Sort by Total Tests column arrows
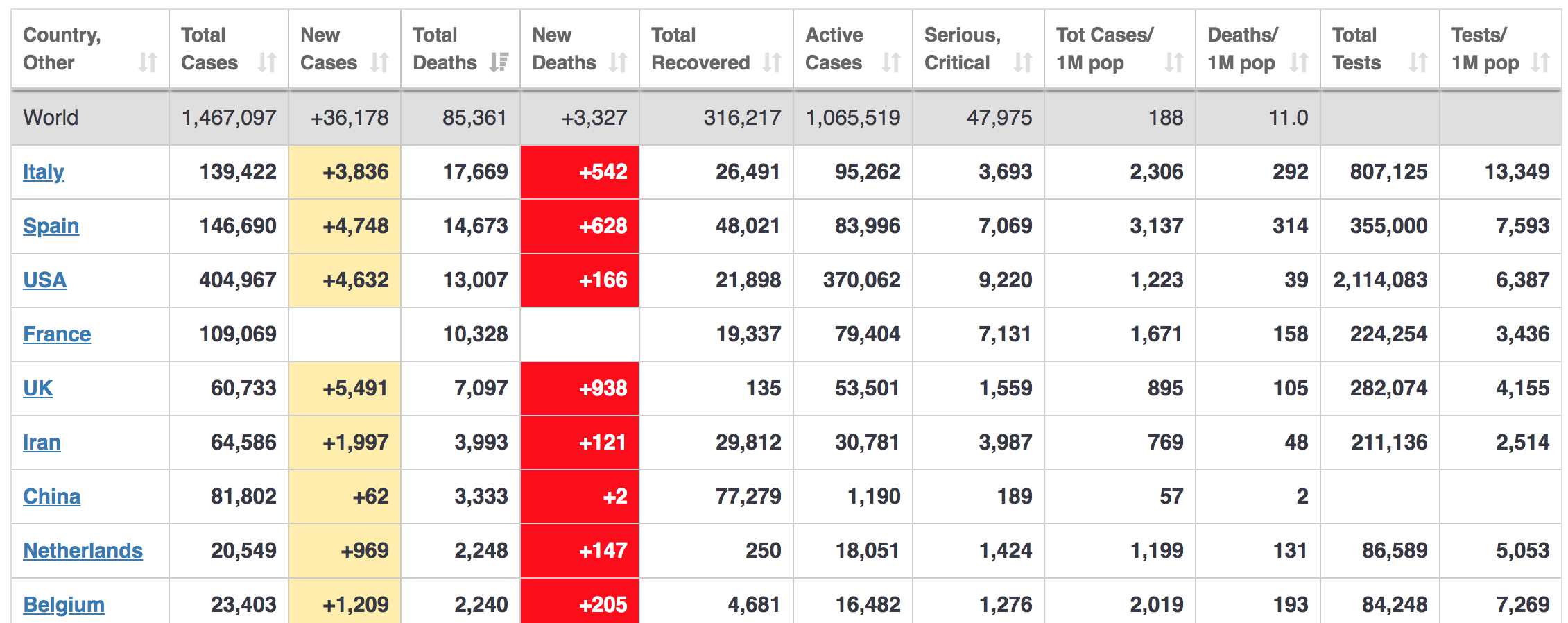1568x623 pixels. coord(1418,62)
